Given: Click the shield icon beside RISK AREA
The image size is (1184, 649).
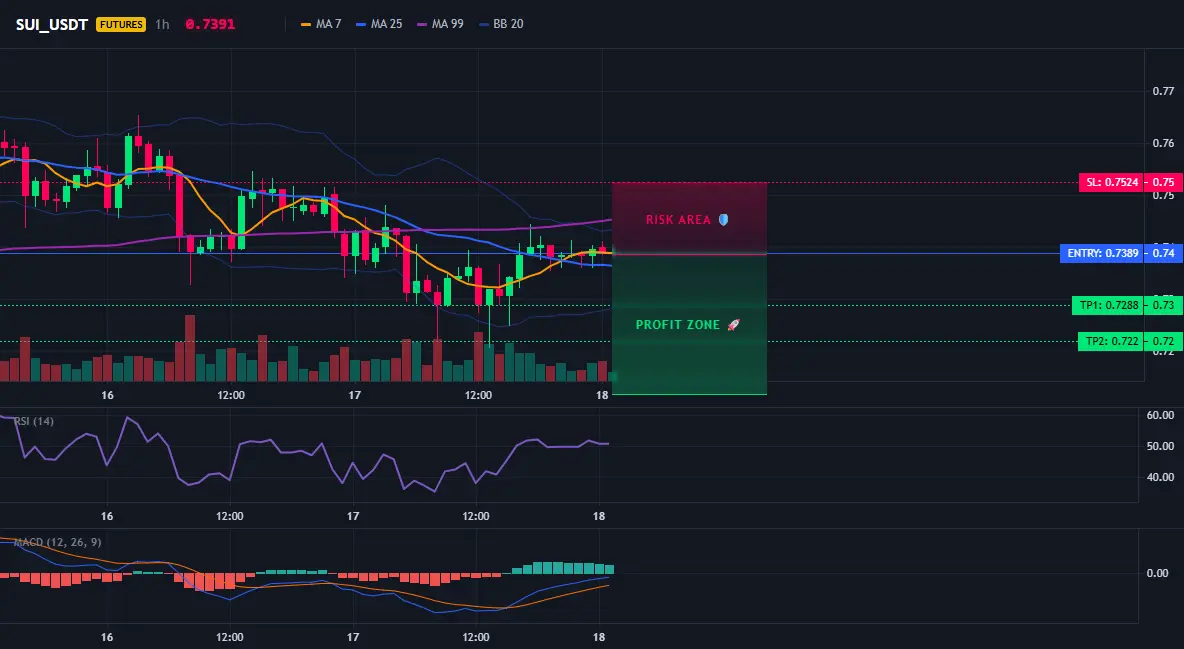Looking at the screenshot, I should tap(723, 220).
